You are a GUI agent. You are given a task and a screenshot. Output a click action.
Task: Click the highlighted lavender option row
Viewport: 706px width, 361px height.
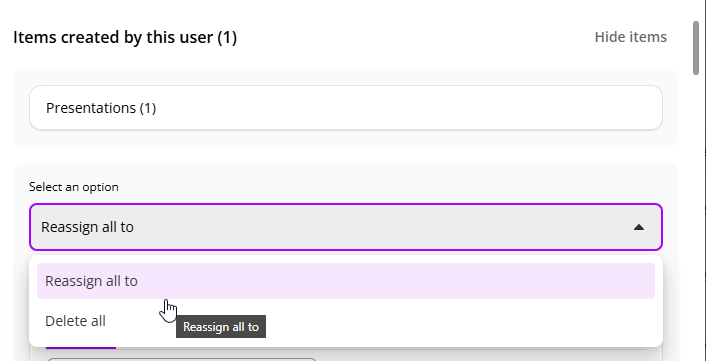click(x=346, y=281)
